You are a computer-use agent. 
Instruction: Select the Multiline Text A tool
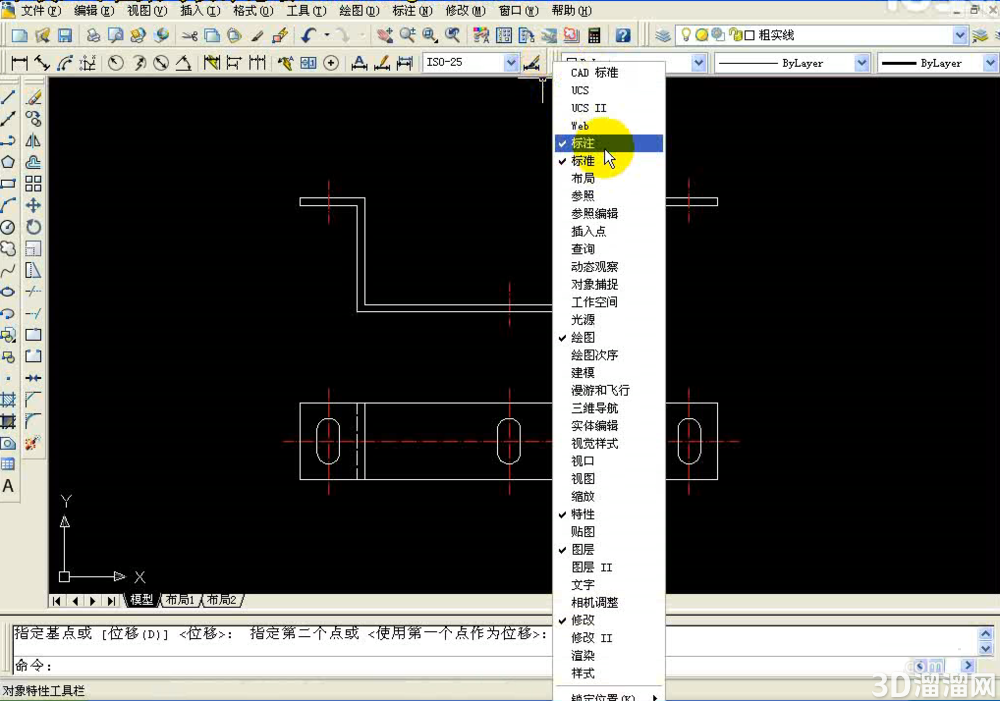click(x=8, y=486)
